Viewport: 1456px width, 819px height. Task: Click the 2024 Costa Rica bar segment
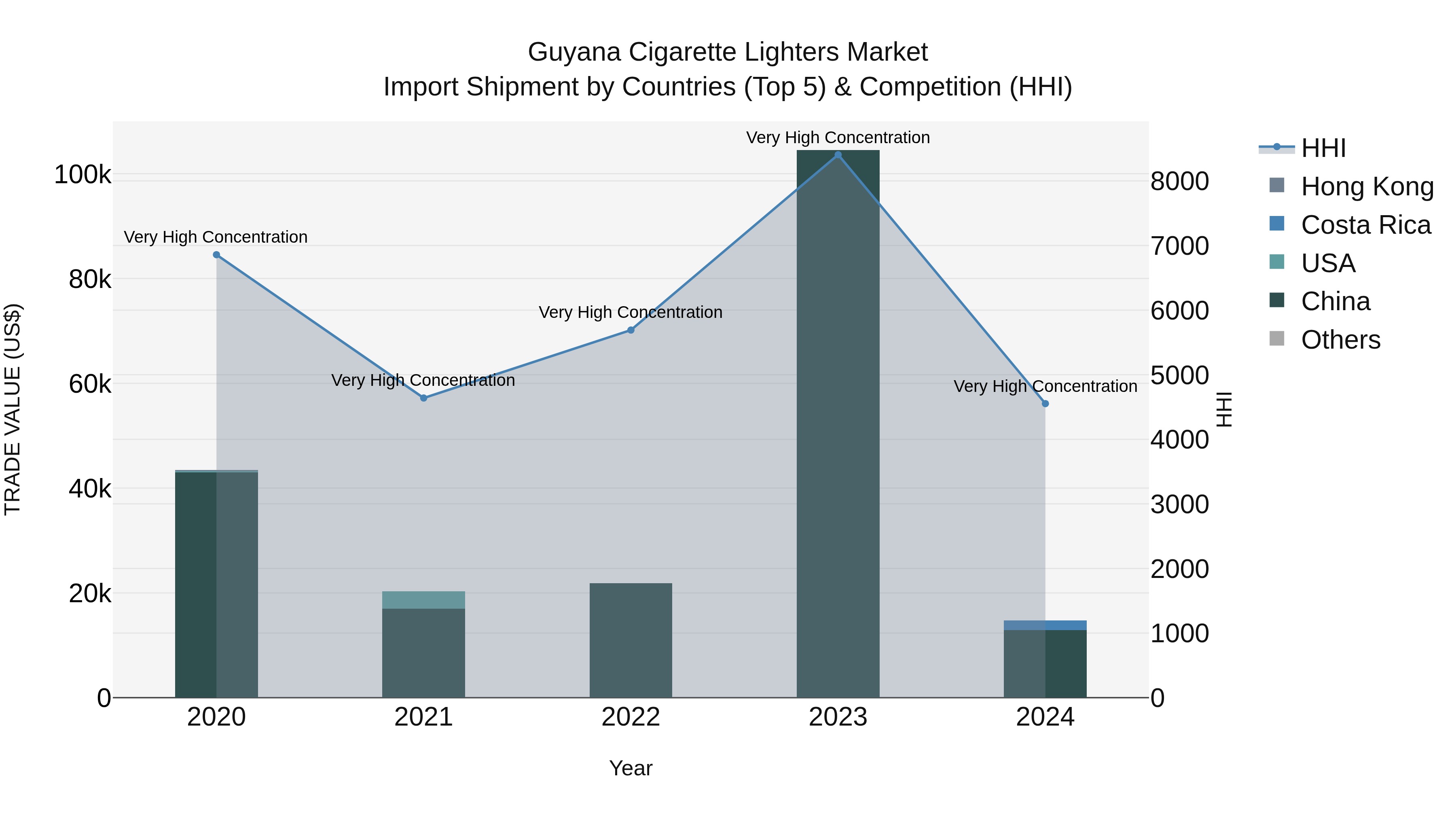coord(1045,625)
